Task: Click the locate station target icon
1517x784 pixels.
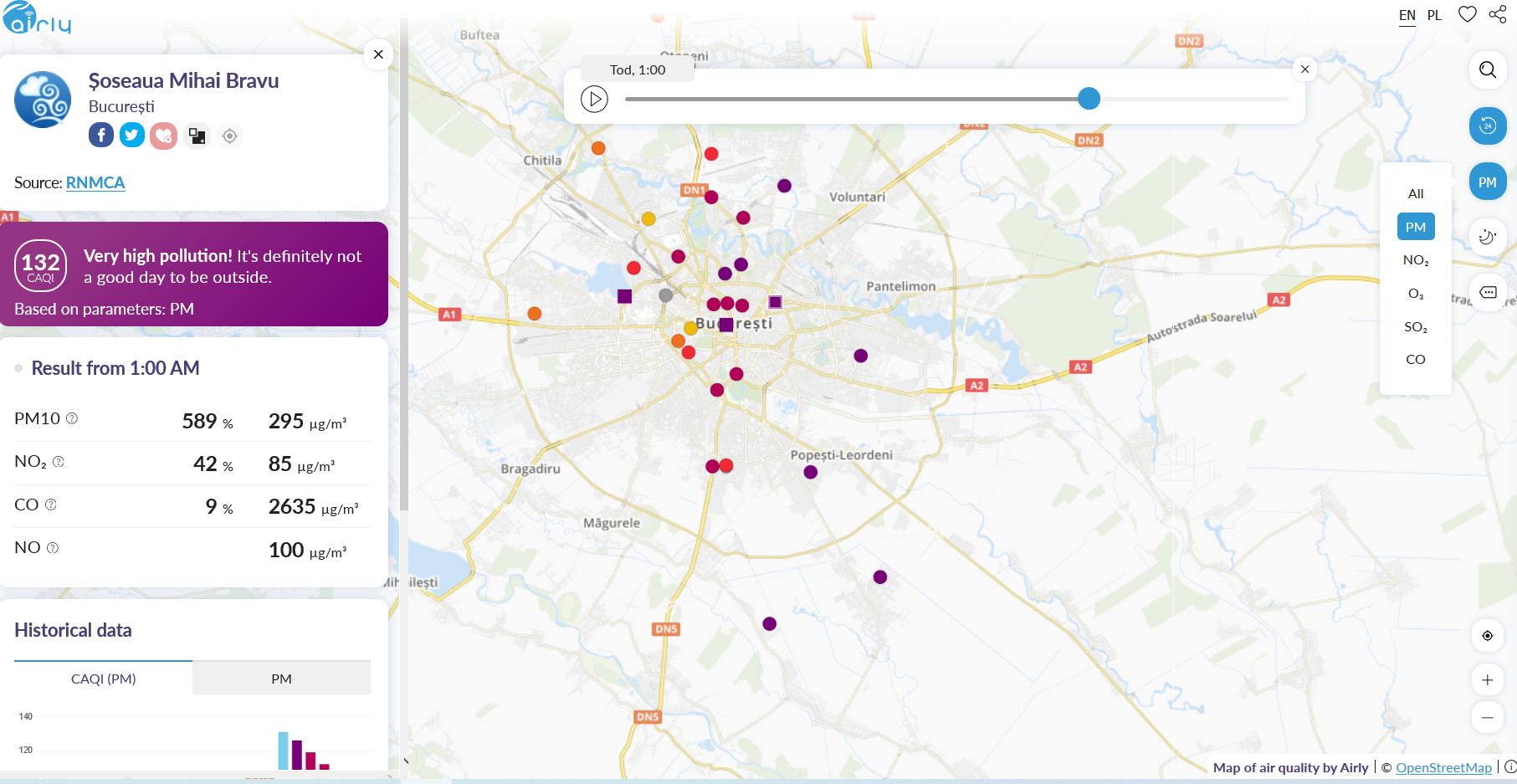Action: coord(229,136)
